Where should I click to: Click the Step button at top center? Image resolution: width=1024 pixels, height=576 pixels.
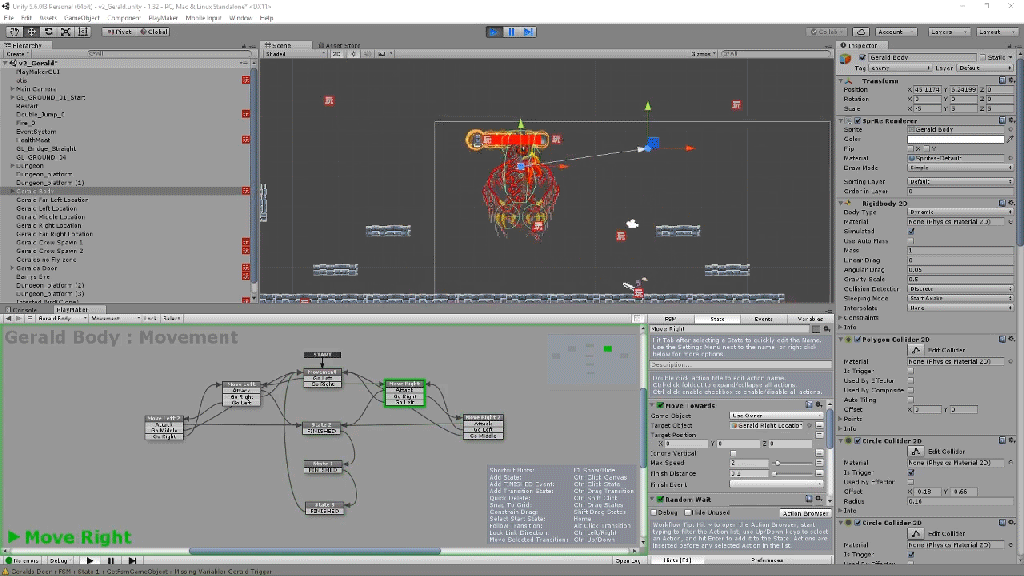(528, 31)
